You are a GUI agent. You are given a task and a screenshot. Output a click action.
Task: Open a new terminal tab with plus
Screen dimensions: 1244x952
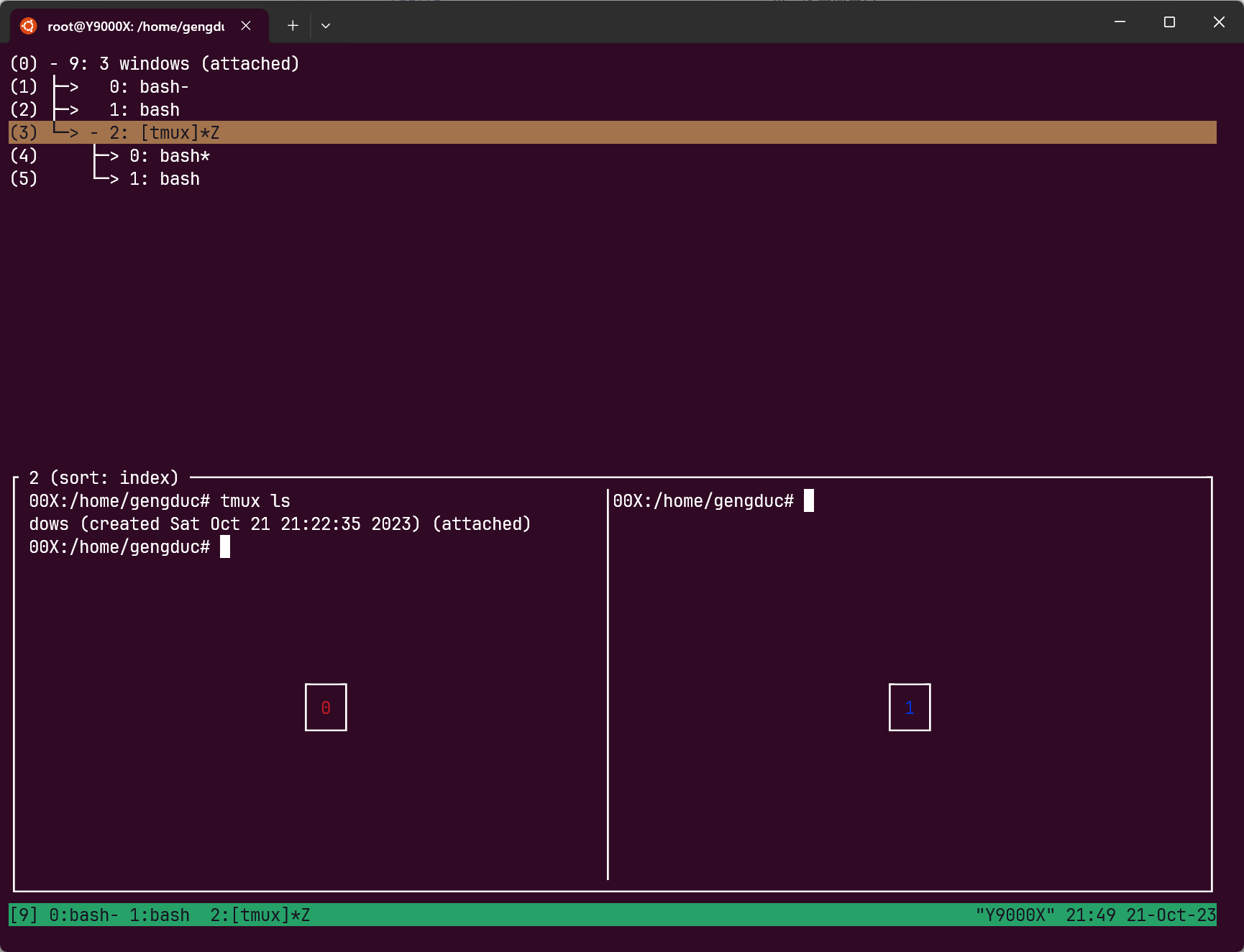click(x=293, y=26)
